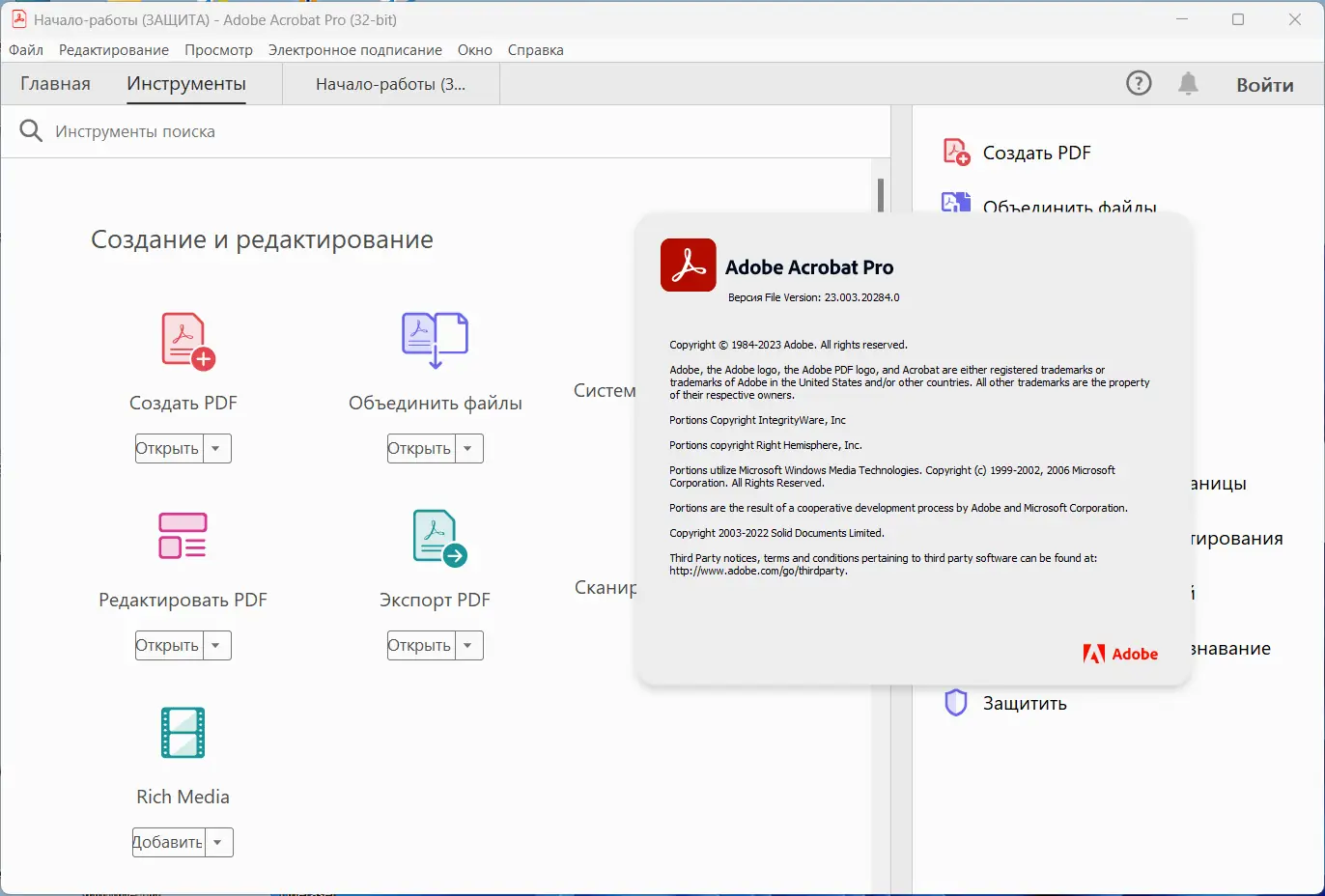This screenshot has height=896, width=1325.
Task: Choose Защитить in the right panel
Action: coord(1025,703)
